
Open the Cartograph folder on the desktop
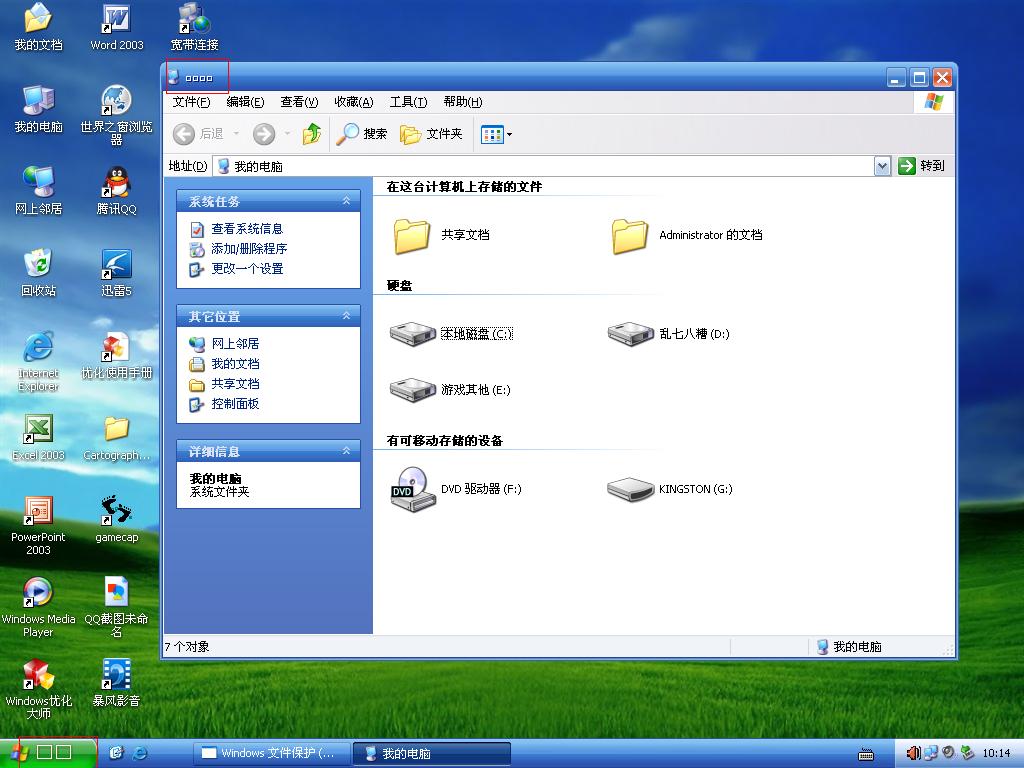(x=116, y=438)
